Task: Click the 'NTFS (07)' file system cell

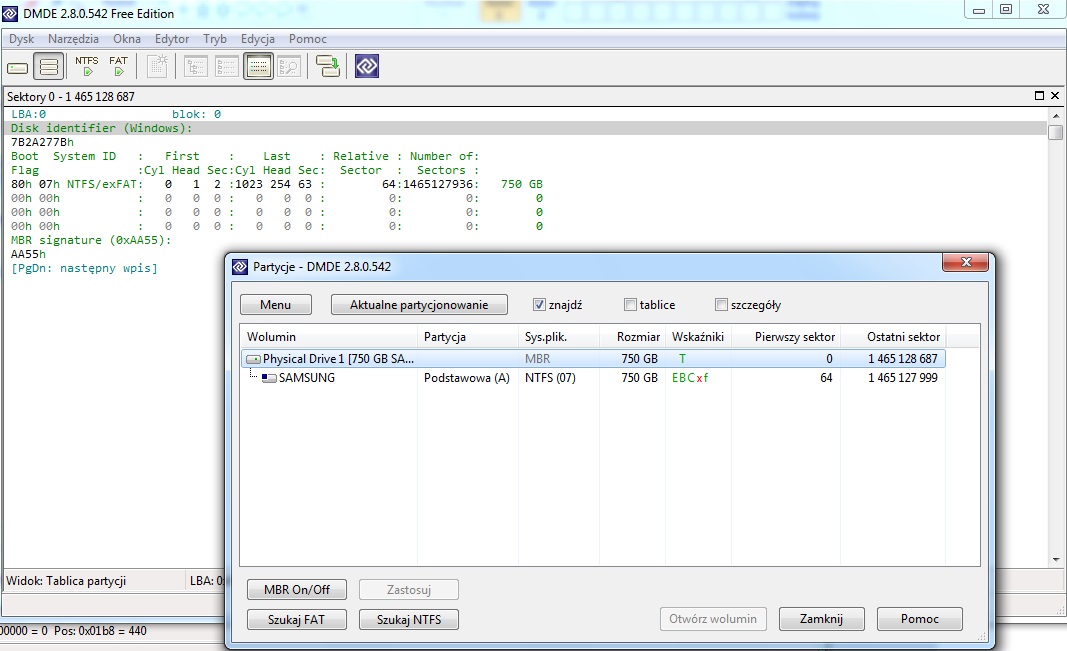Action: coord(551,378)
